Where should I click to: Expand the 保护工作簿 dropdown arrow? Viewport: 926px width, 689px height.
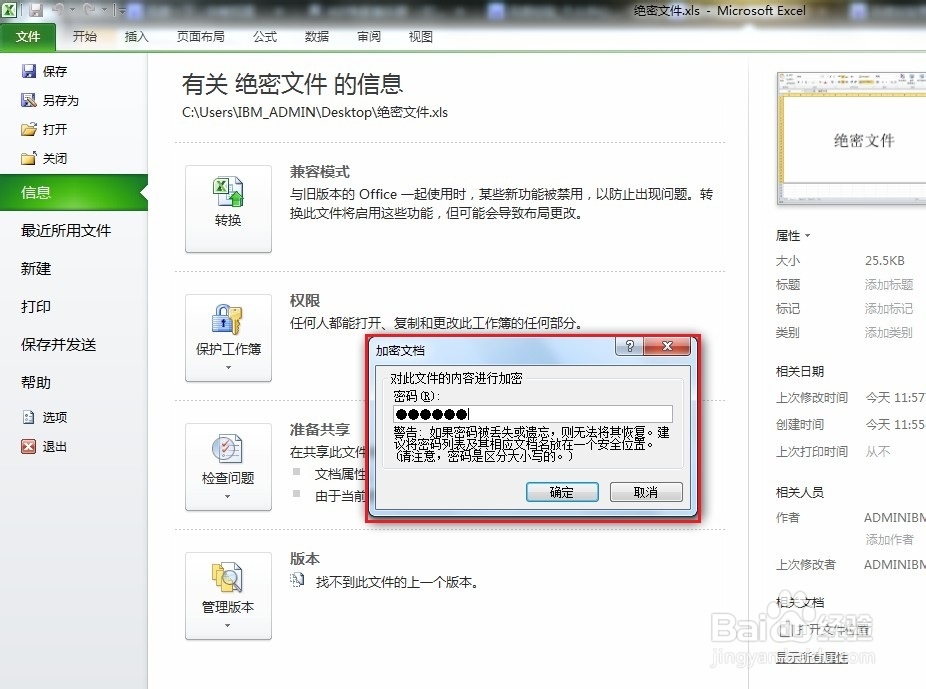[228, 367]
